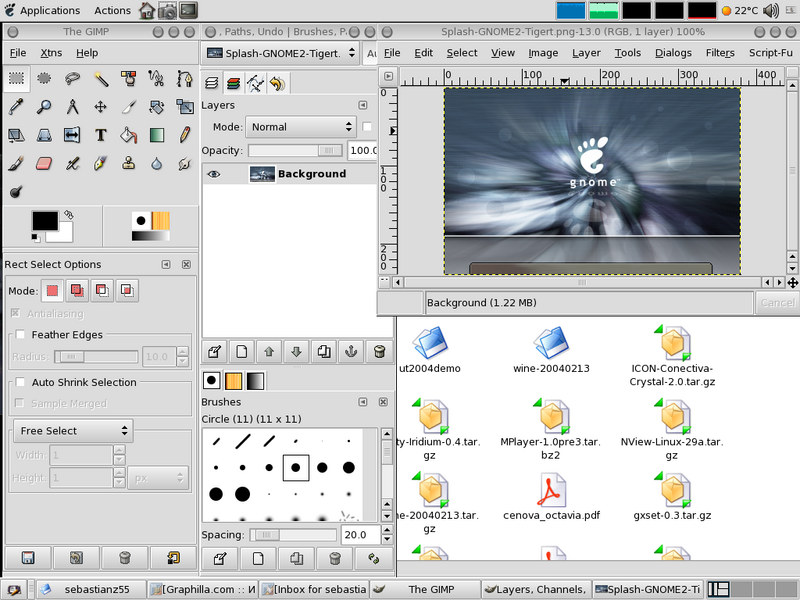This screenshot has width=800, height=600.
Task: Select the Text tool
Action: click(x=101, y=135)
